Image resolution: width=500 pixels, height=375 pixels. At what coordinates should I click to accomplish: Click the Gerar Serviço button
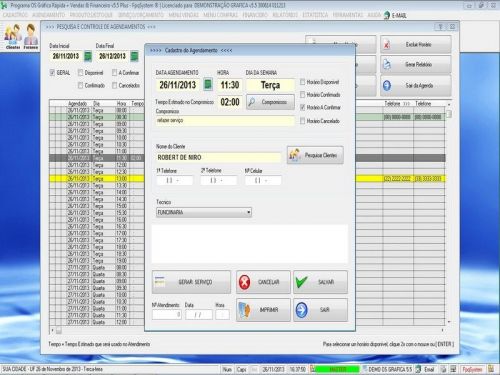pyautogui.click(x=191, y=282)
